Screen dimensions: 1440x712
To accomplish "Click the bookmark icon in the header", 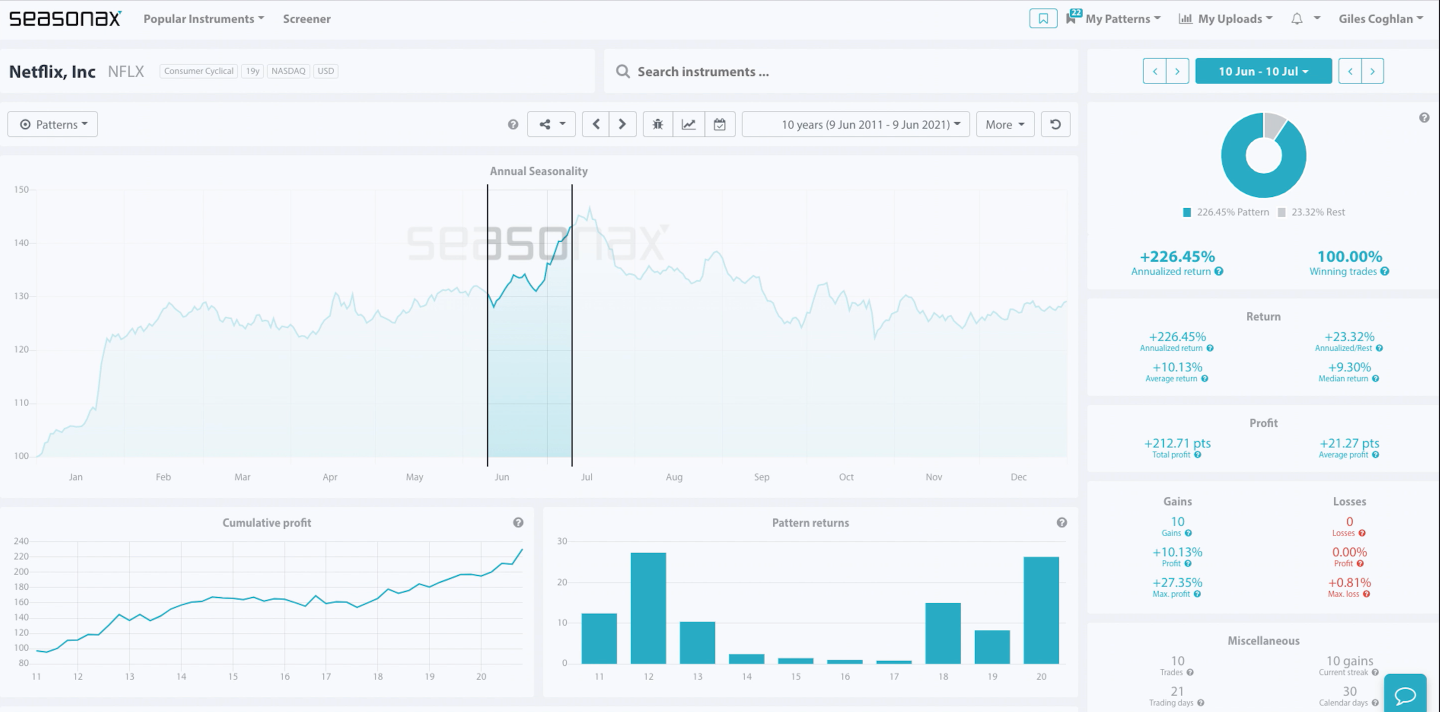I will (1043, 18).
